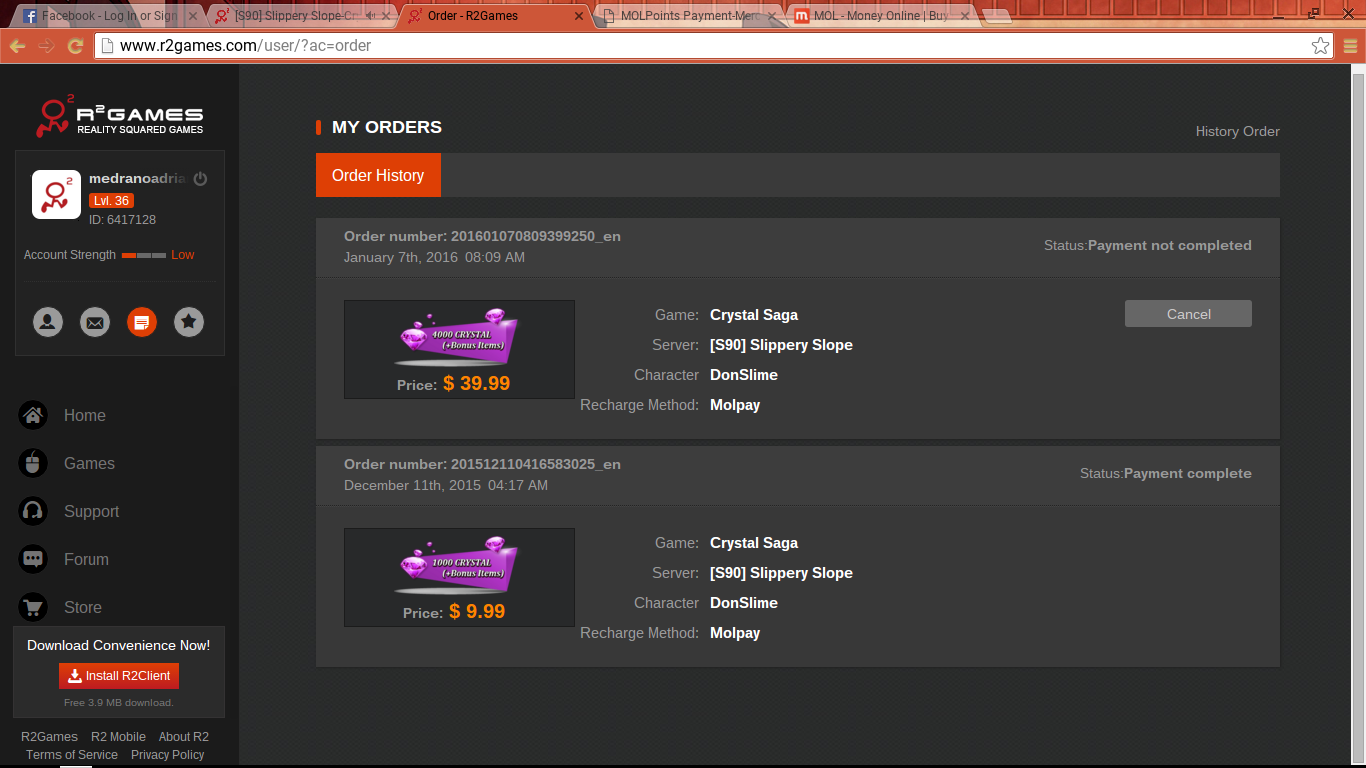Image resolution: width=1366 pixels, height=768 pixels.
Task: Click the Install R2Client button
Action: pyautogui.click(x=119, y=676)
